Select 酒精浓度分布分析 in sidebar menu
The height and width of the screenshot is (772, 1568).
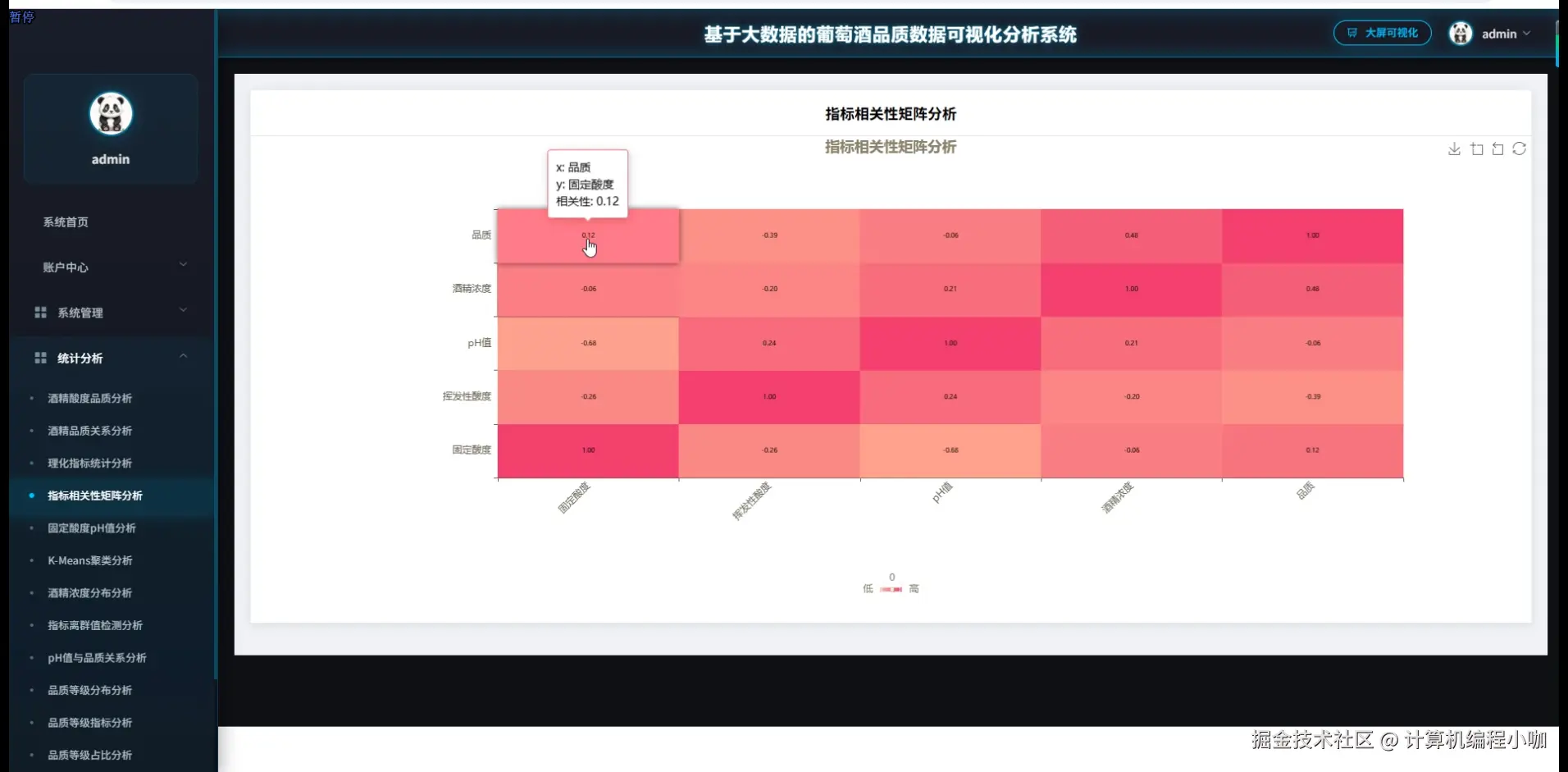[x=89, y=592]
